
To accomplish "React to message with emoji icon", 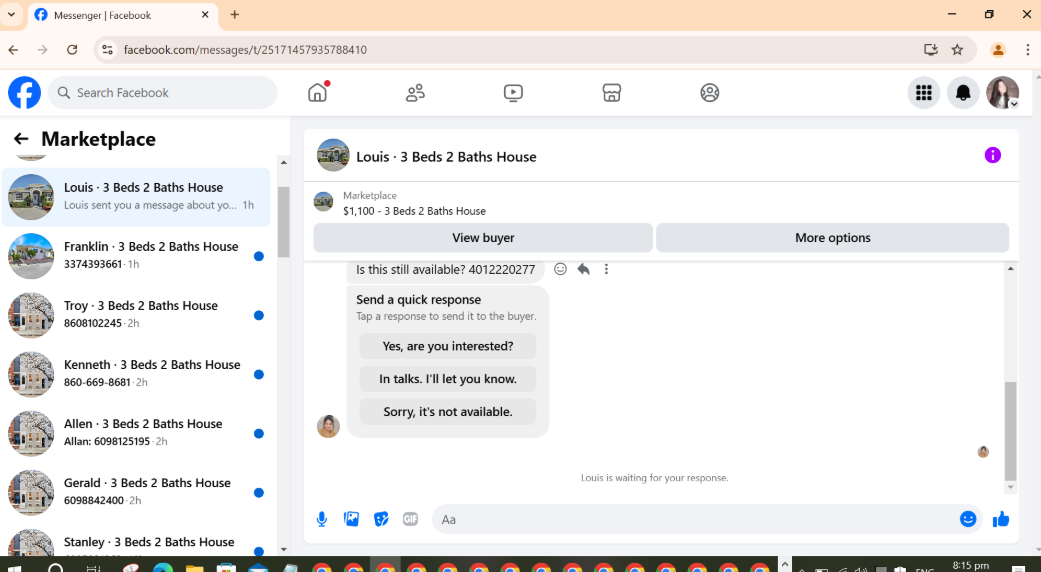I will click(560, 269).
